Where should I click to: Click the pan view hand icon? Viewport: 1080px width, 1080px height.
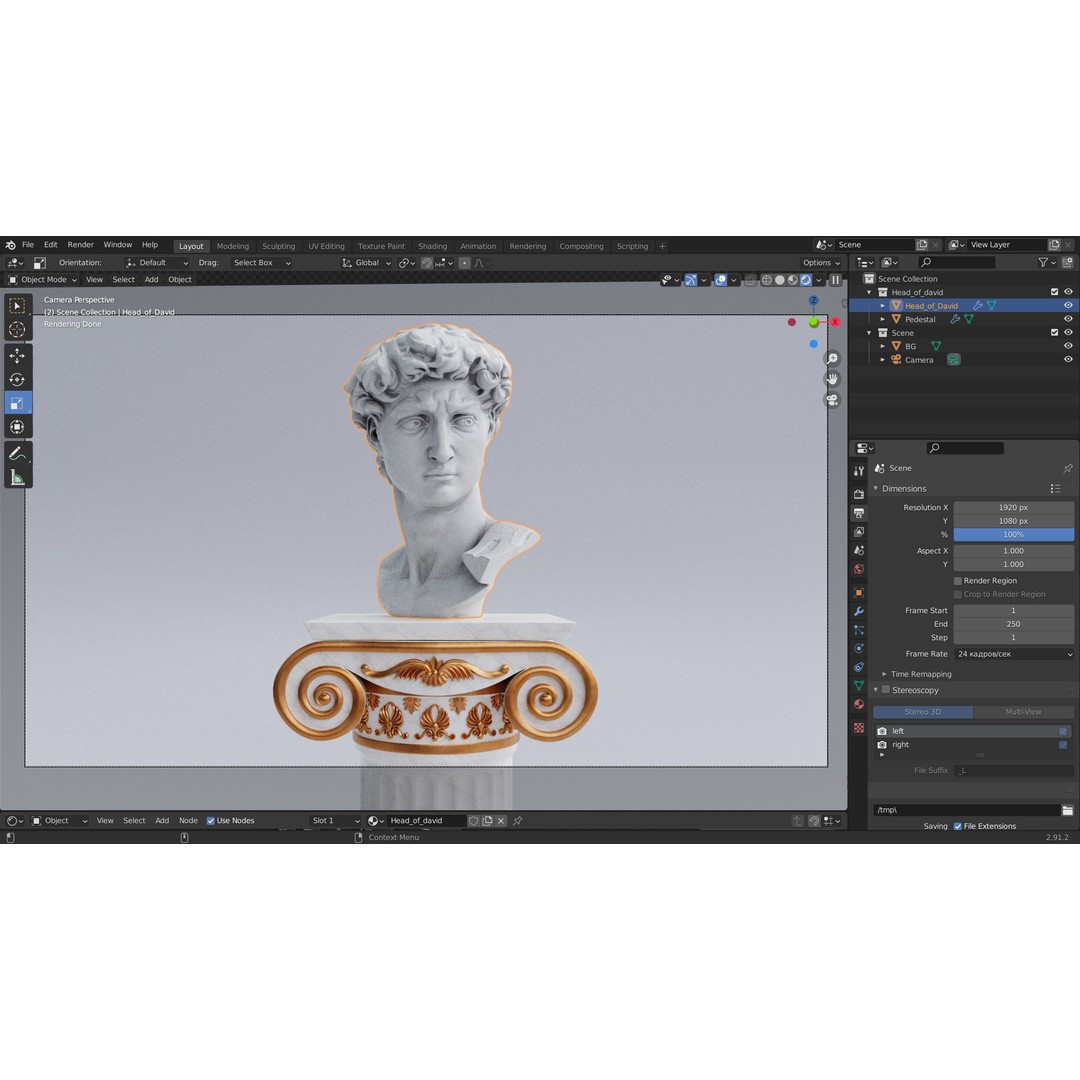[833, 380]
